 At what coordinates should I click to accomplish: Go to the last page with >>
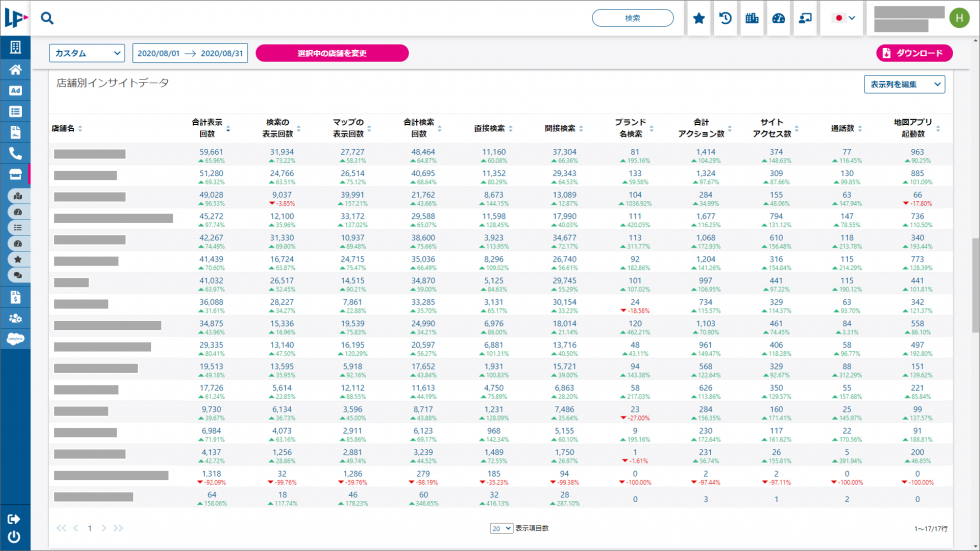118,529
